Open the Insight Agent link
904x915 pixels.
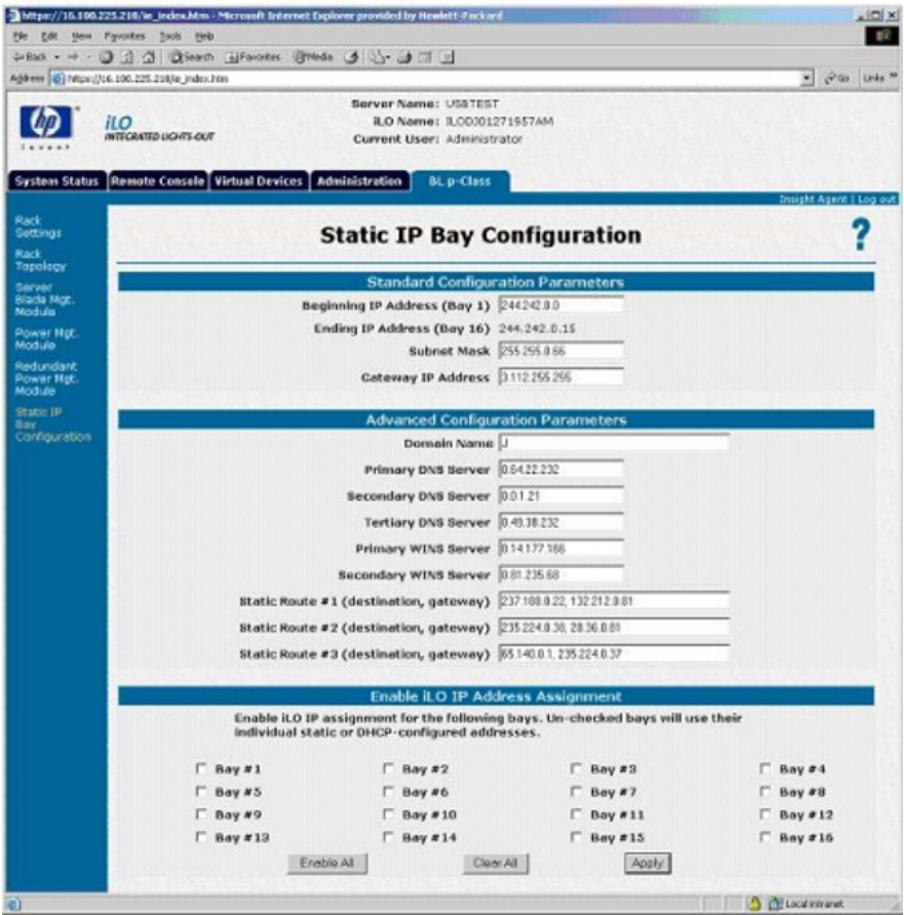click(813, 199)
